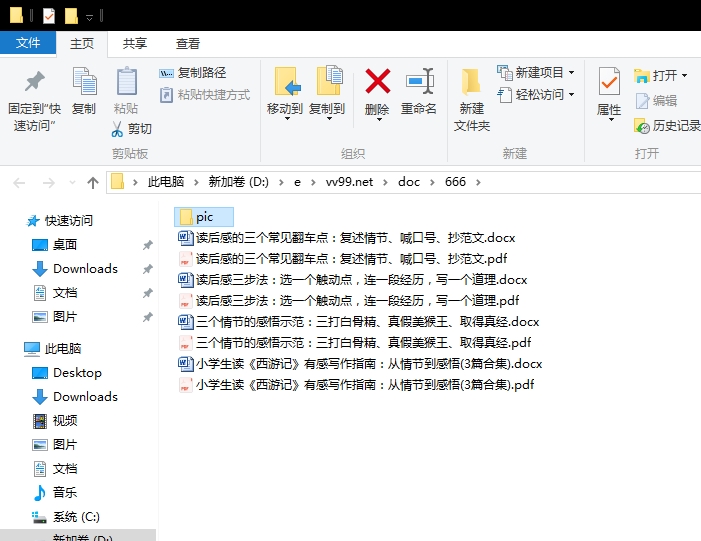The image size is (701, 541).
Task: Select 读后感的三个常见翻车点 pdf file
Action: (x=342, y=259)
